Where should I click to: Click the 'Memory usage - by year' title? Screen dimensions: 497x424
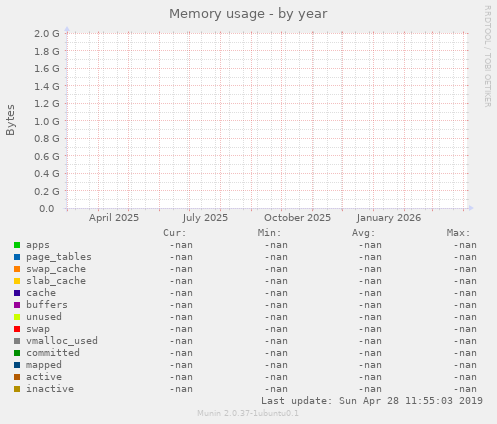point(248,14)
